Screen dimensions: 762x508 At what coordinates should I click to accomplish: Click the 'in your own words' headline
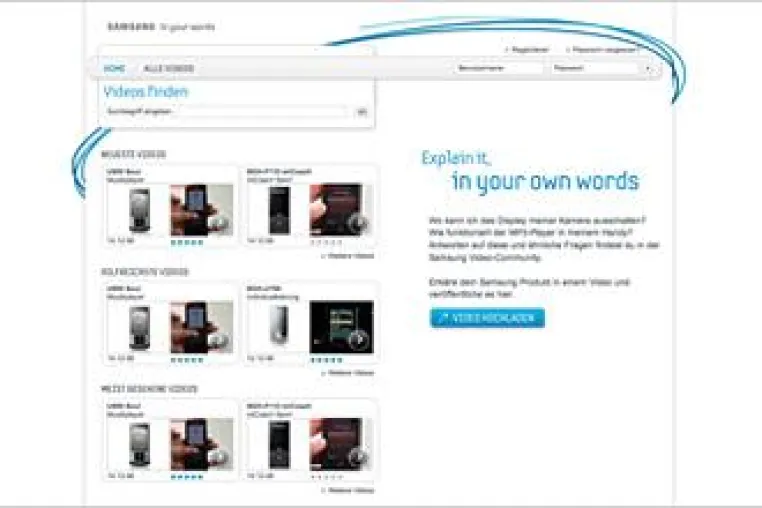point(545,181)
